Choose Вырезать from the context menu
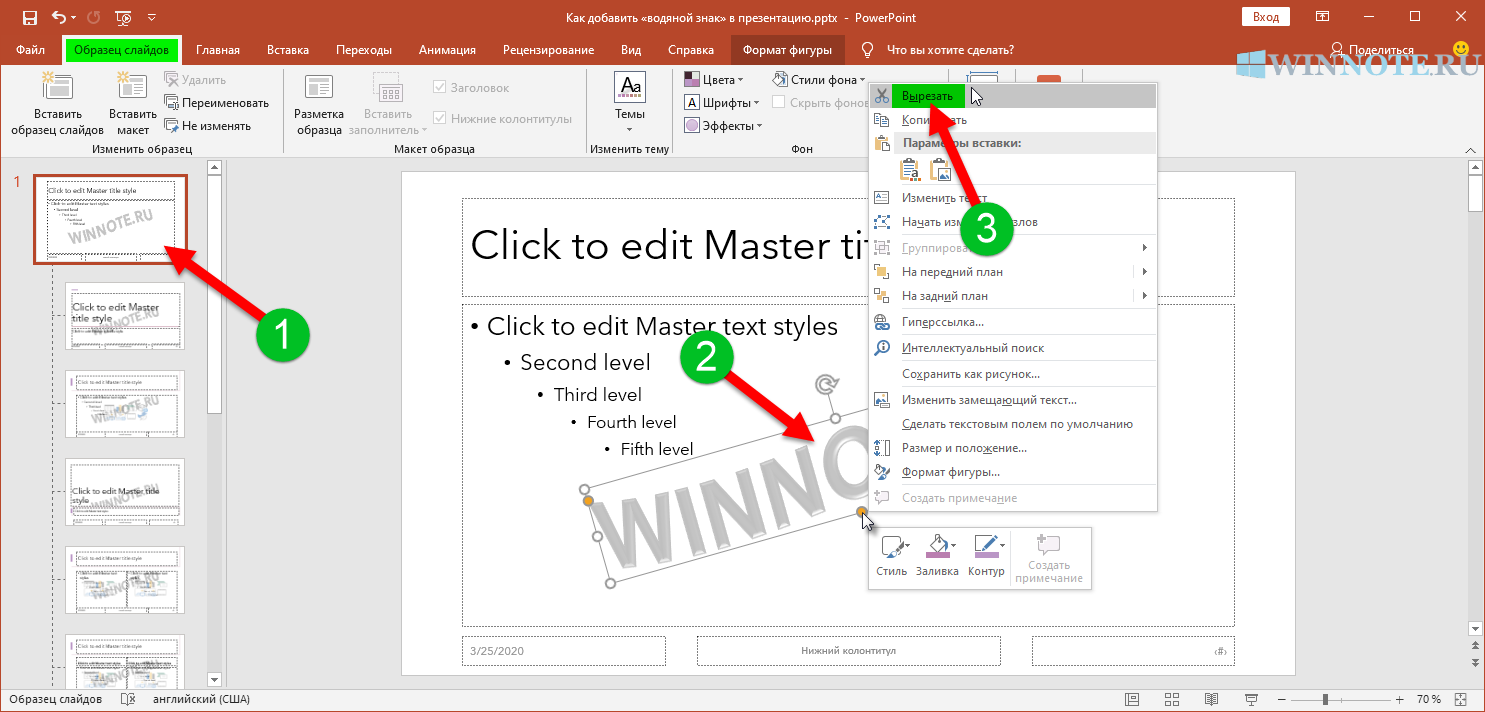1485x712 pixels. point(1013,96)
